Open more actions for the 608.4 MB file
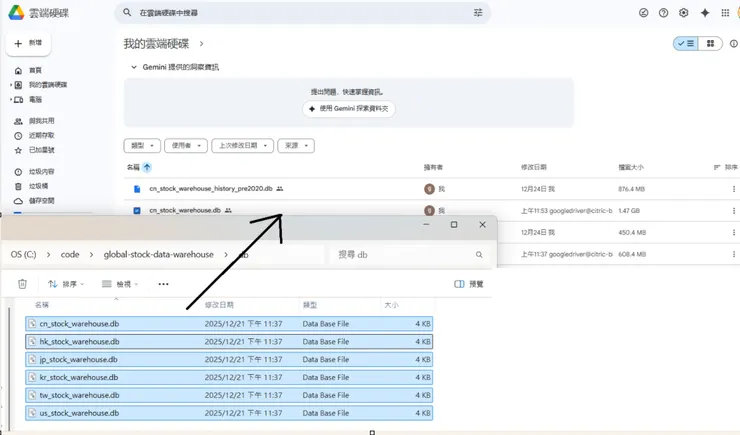740x435 pixels. (733, 254)
